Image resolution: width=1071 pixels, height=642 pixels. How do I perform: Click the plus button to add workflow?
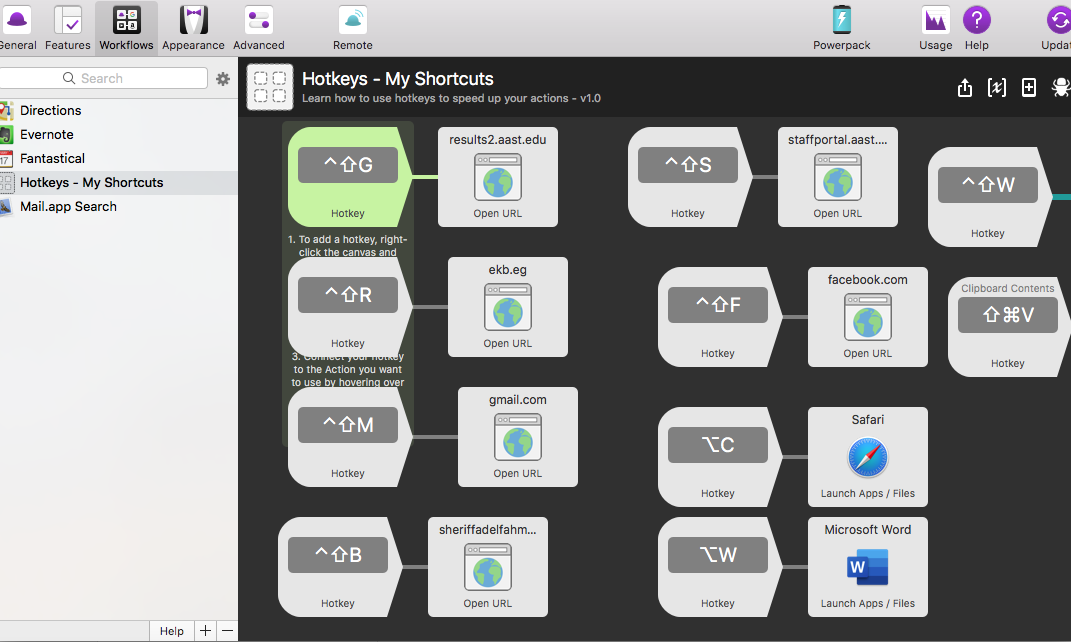[205, 631]
